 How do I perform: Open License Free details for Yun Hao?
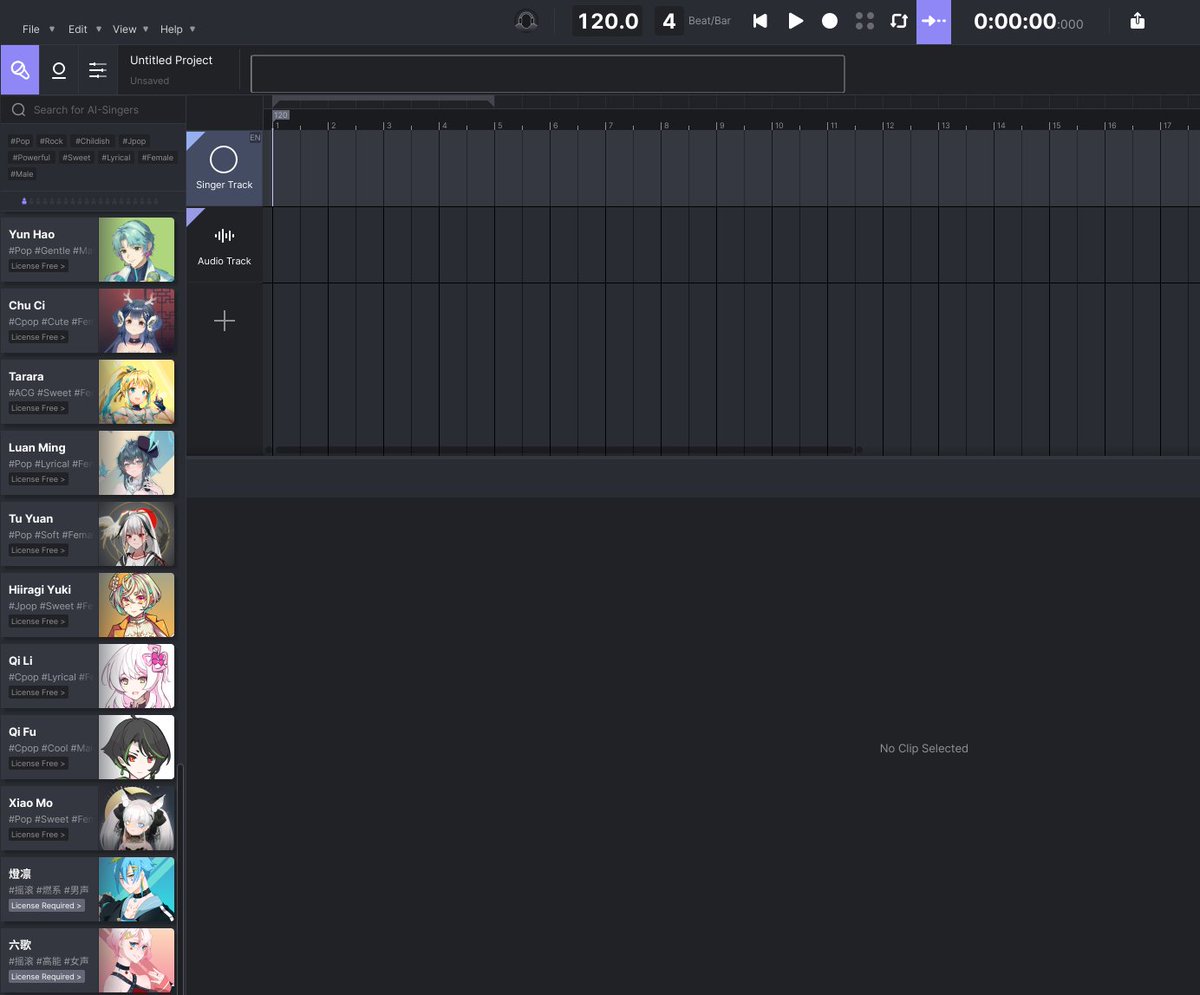click(38, 265)
